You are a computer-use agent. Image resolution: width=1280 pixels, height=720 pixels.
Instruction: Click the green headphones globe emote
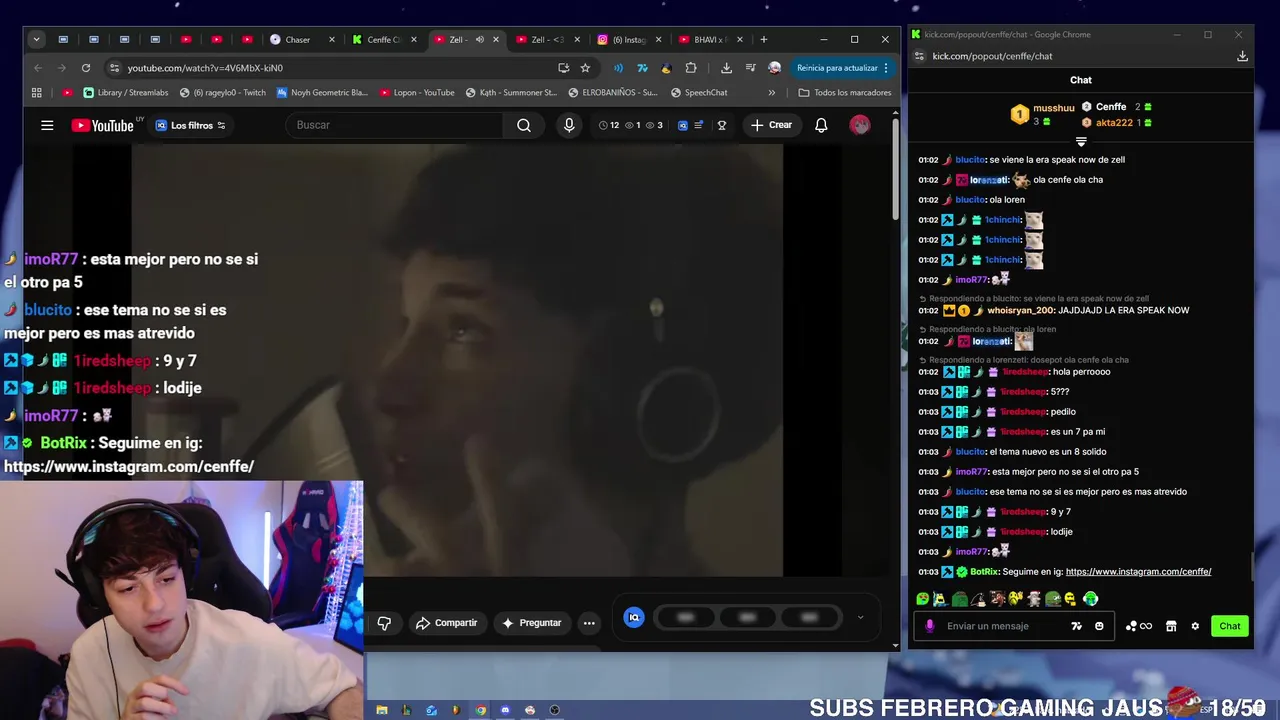point(1090,599)
